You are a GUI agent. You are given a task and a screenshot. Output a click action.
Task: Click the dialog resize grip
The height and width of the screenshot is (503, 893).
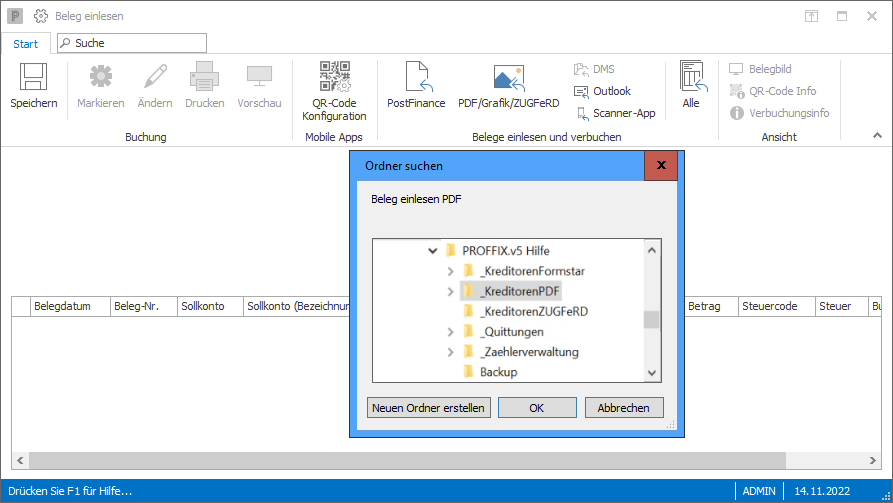point(670,424)
